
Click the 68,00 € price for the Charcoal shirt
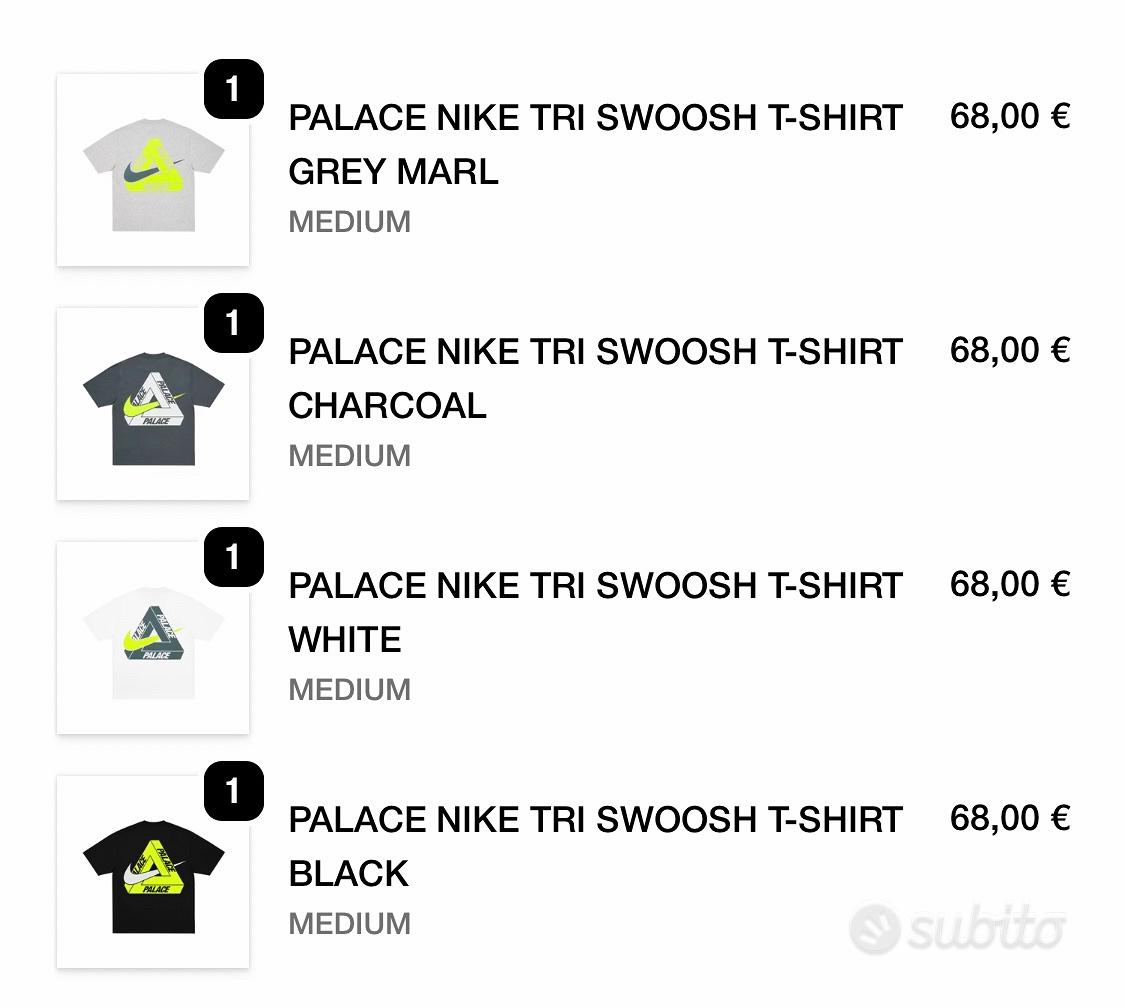click(1011, 350)
